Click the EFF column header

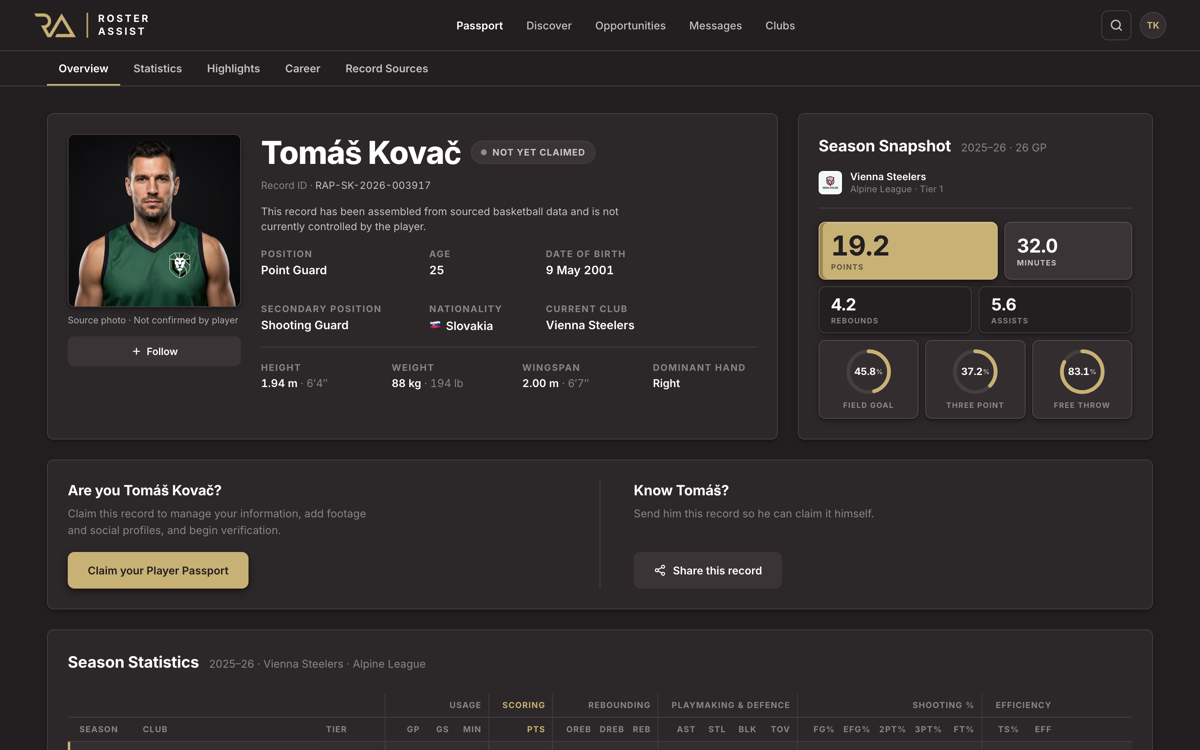tap(1043, 729)
